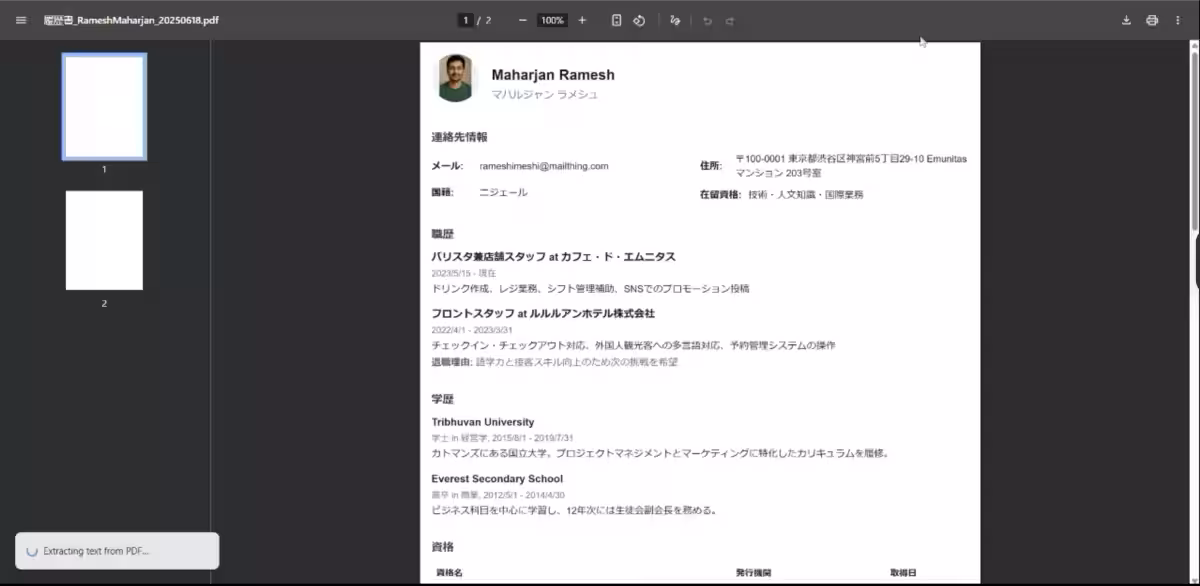
Task: Click the undo icon
Action: point(707,19)
